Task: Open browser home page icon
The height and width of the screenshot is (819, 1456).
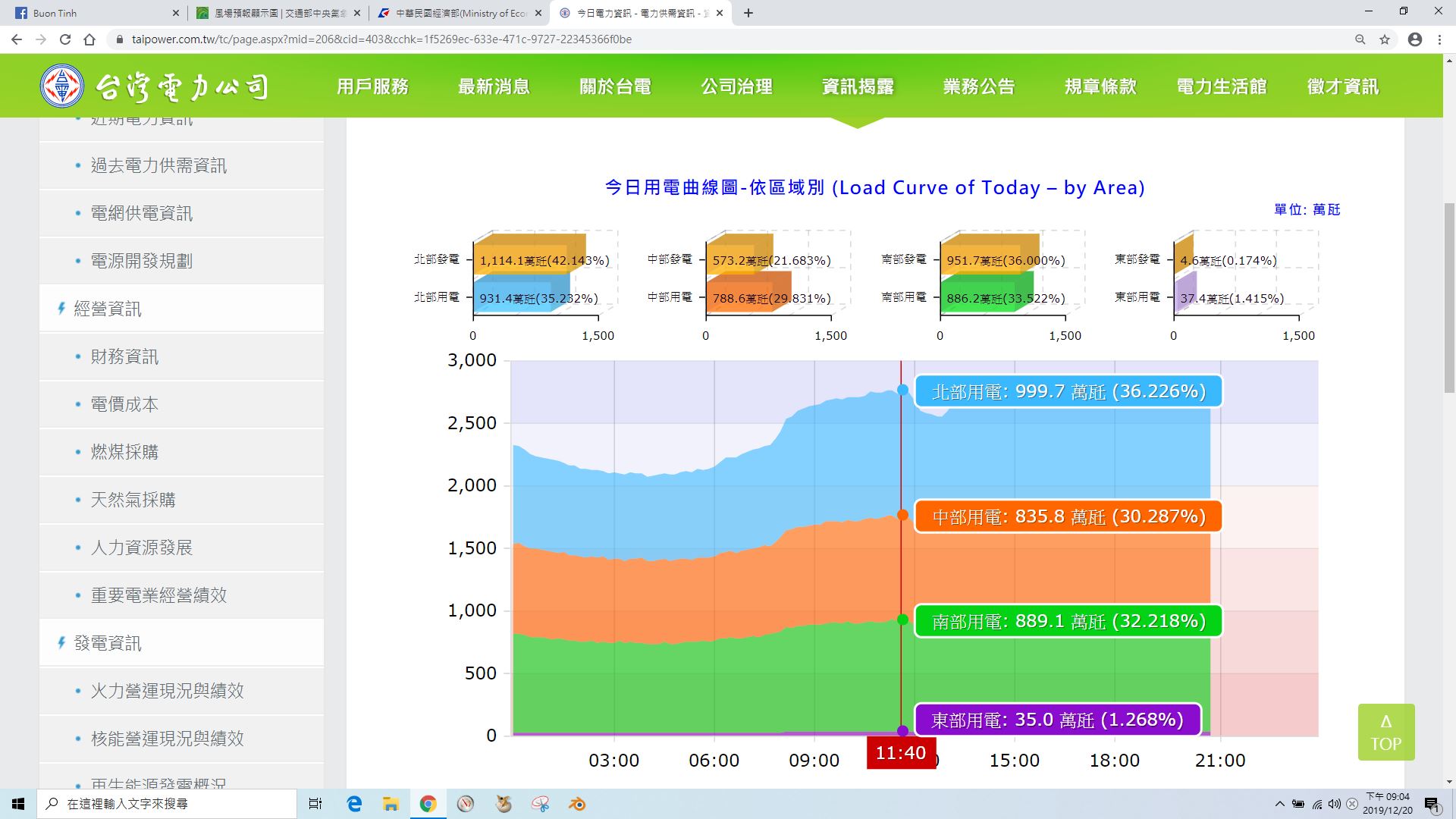Action: click(x=89, y=39)
